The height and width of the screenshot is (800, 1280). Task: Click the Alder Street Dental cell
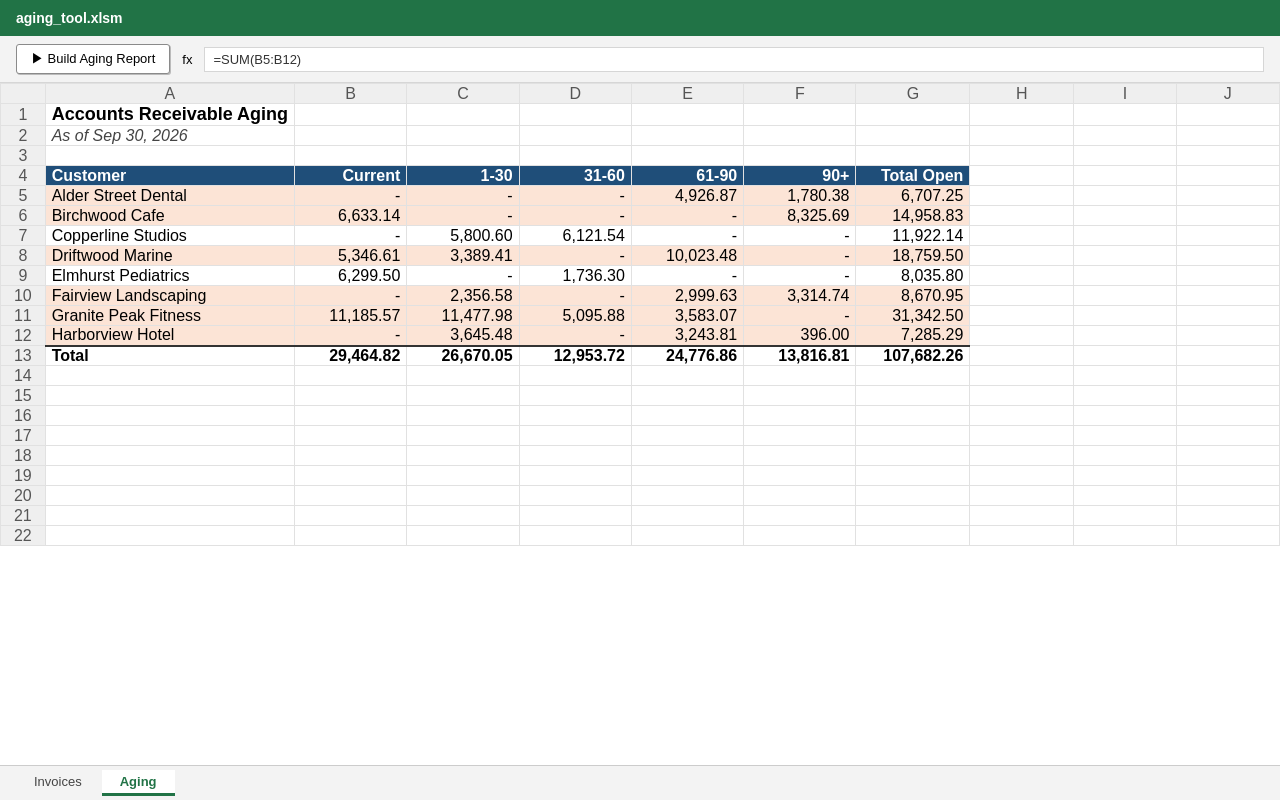click(170, 196)
